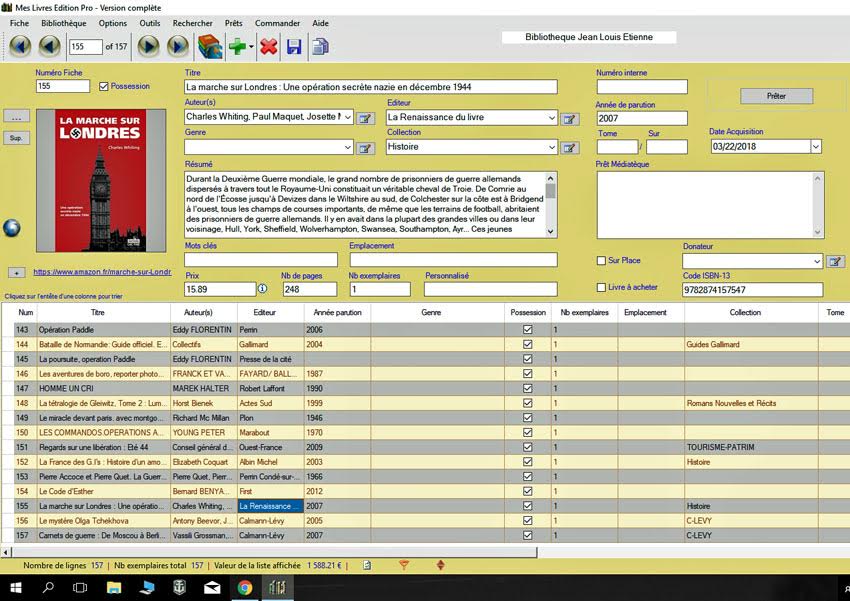Click the Prêter button
Screen dimensions: 850x601
pos(776,96)
